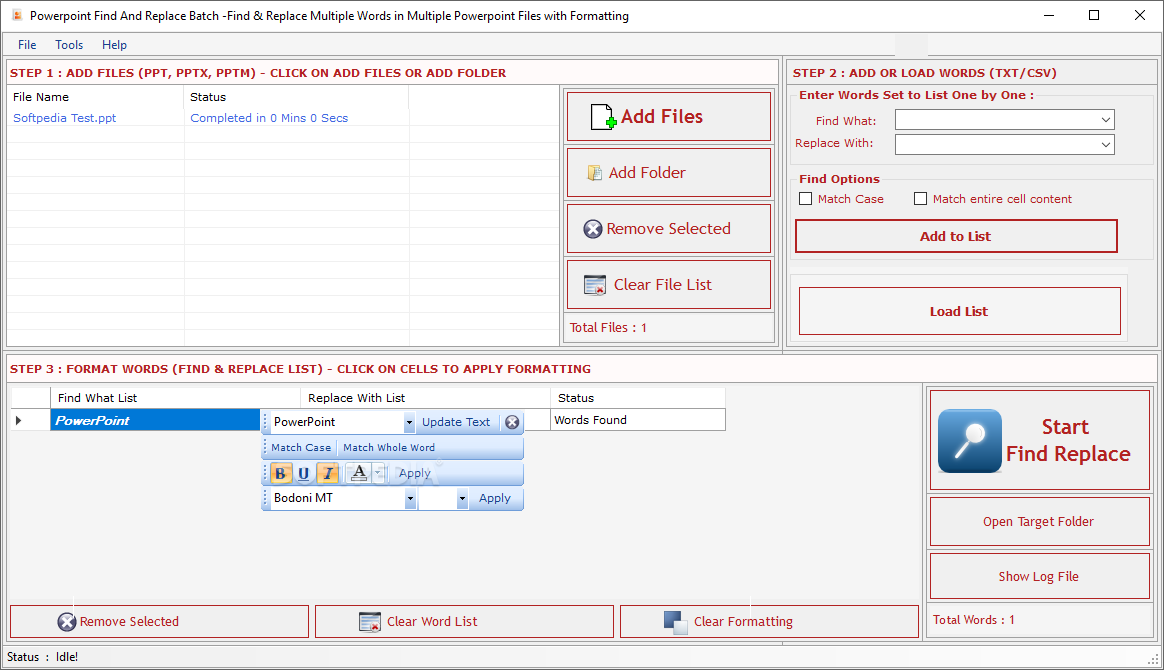The width and height of the screenshot is (1164, 670).
Task: Click the Total Files : 1 label
Action: click(608, 328)
